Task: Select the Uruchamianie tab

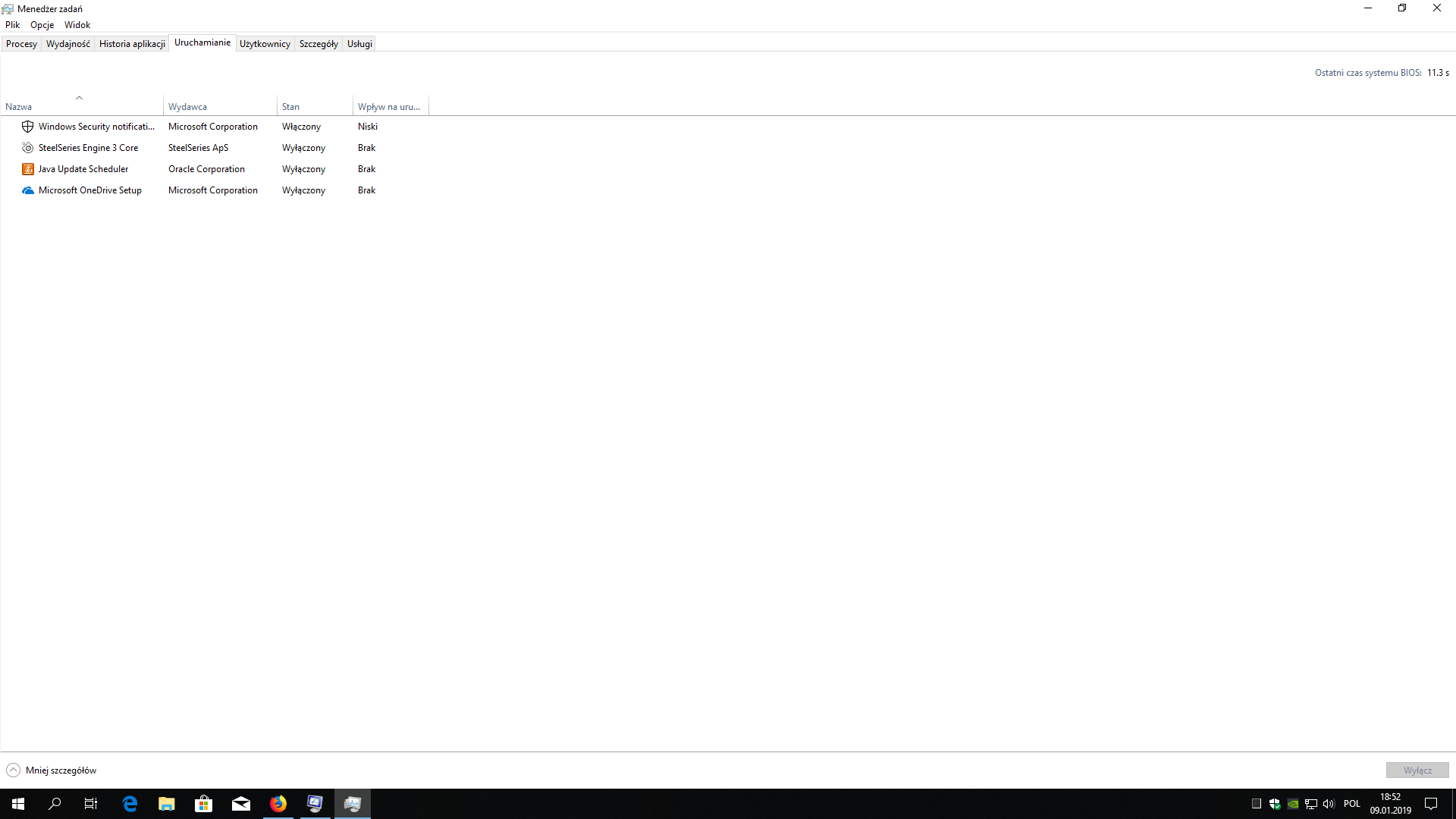Action: (x=202, y=42)
